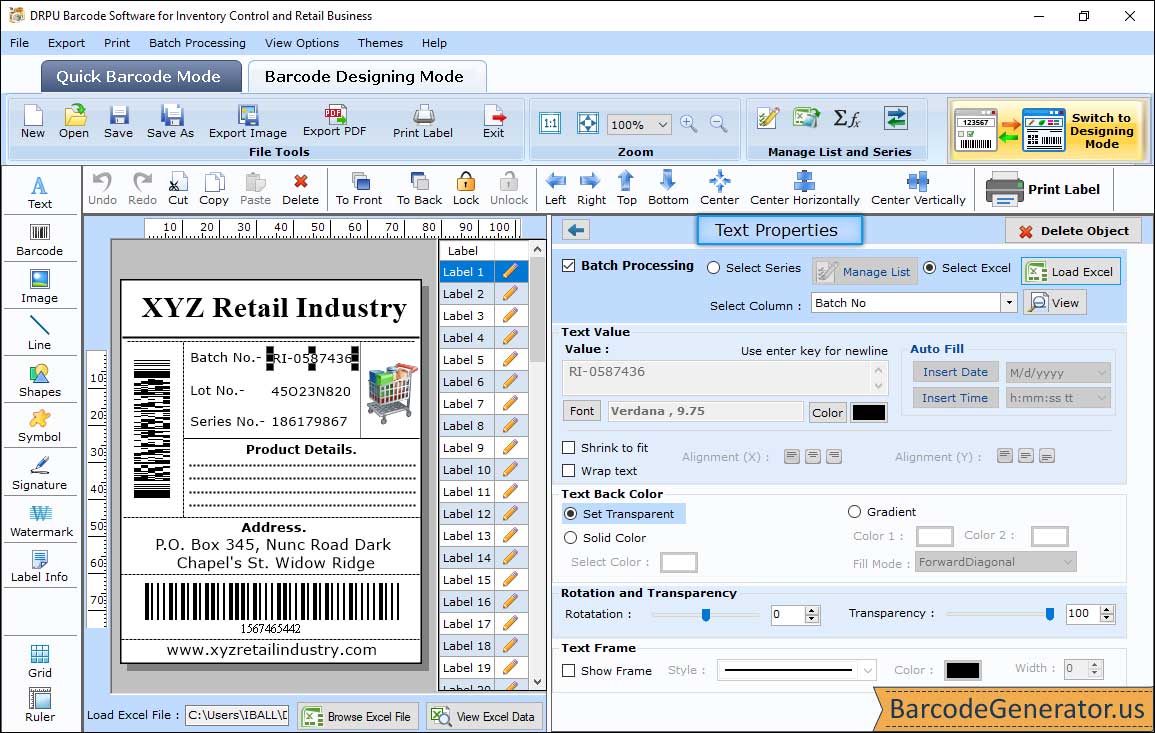The width and height of the screenshot is (1155, 733).
Task: Open a file with the Open icon
Action: pyautogui.click(x=74, y=122)
